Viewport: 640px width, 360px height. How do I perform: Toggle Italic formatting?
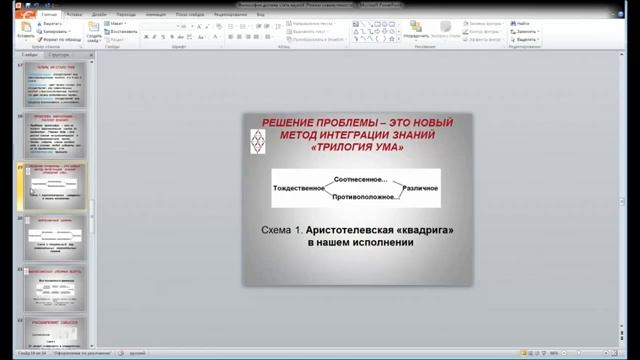point(154,37)
